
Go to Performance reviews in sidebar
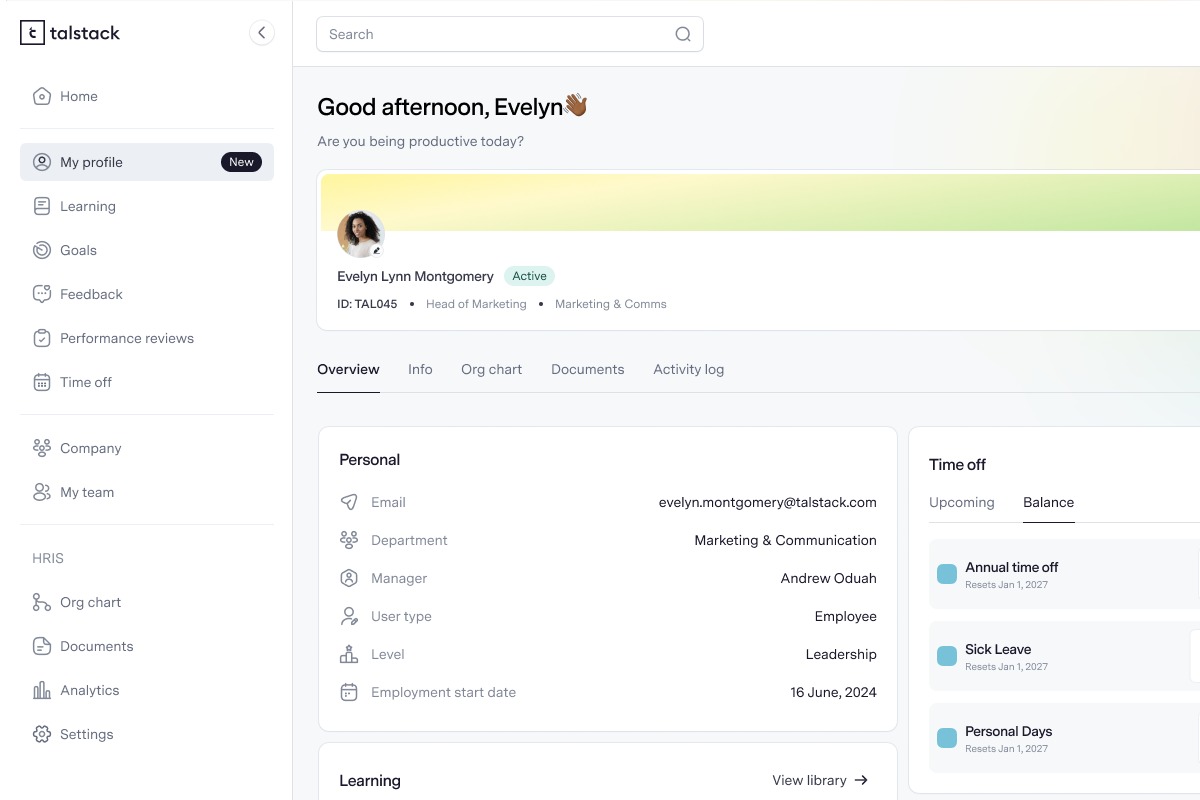[x=147, y=338]
